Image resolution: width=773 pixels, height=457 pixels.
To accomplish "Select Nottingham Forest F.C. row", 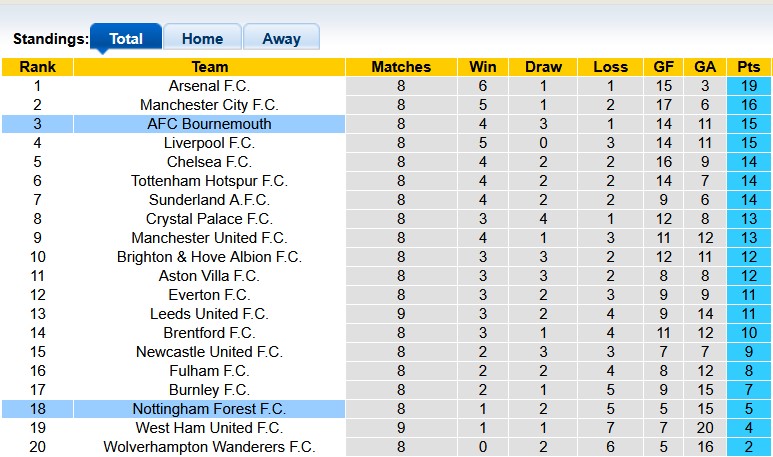I will 209,409.
